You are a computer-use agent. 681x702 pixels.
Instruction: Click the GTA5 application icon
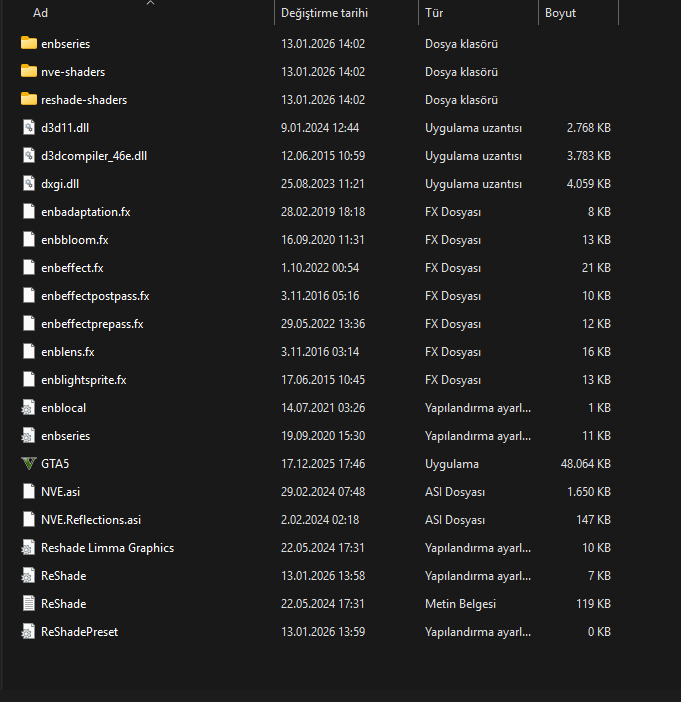tap(29, 464)
